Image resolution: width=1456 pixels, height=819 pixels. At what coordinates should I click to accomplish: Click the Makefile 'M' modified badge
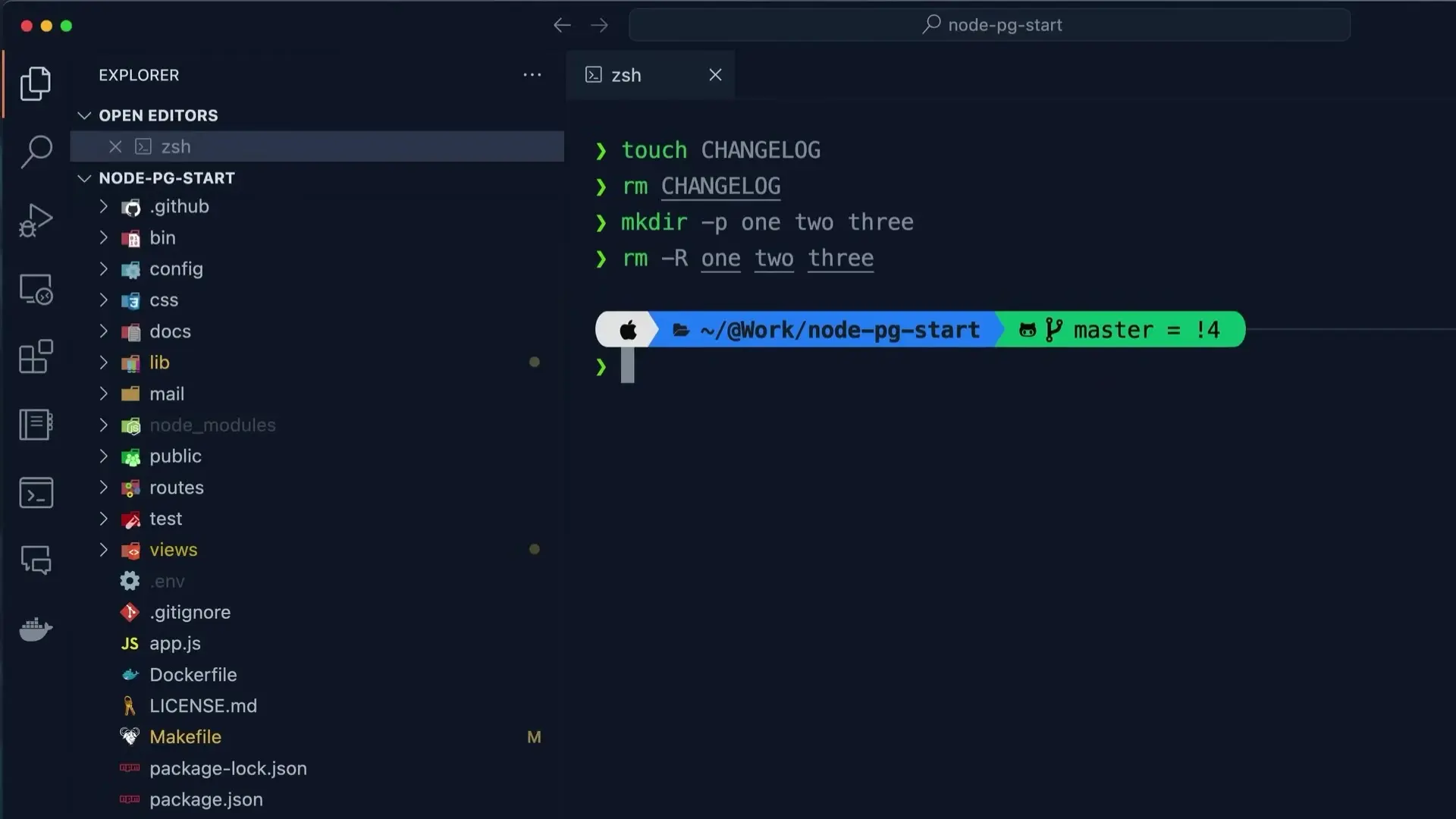(x=534, y=737)
